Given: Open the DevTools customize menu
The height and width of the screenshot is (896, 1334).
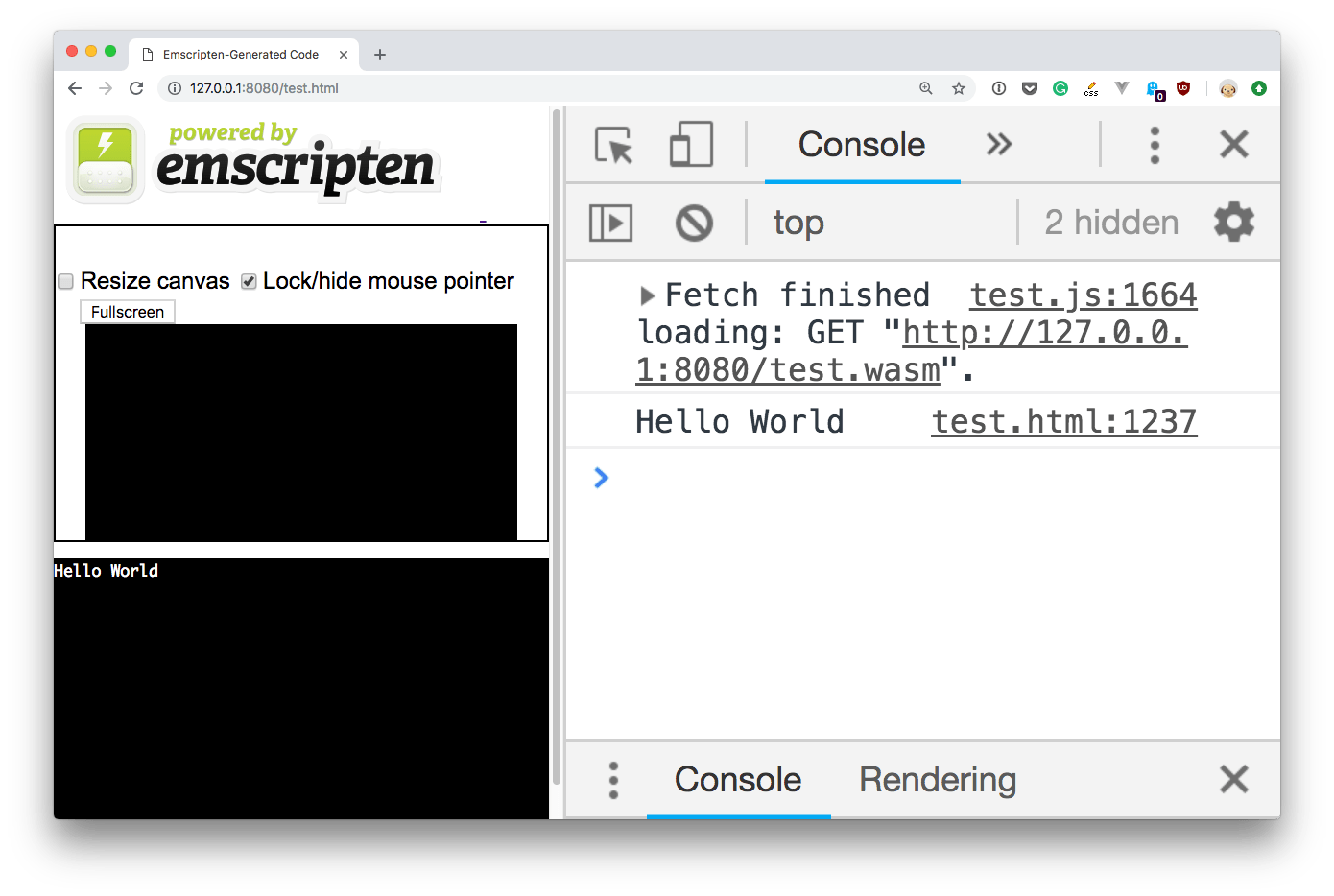Looking at the screenshot, I should point(1155,144).
